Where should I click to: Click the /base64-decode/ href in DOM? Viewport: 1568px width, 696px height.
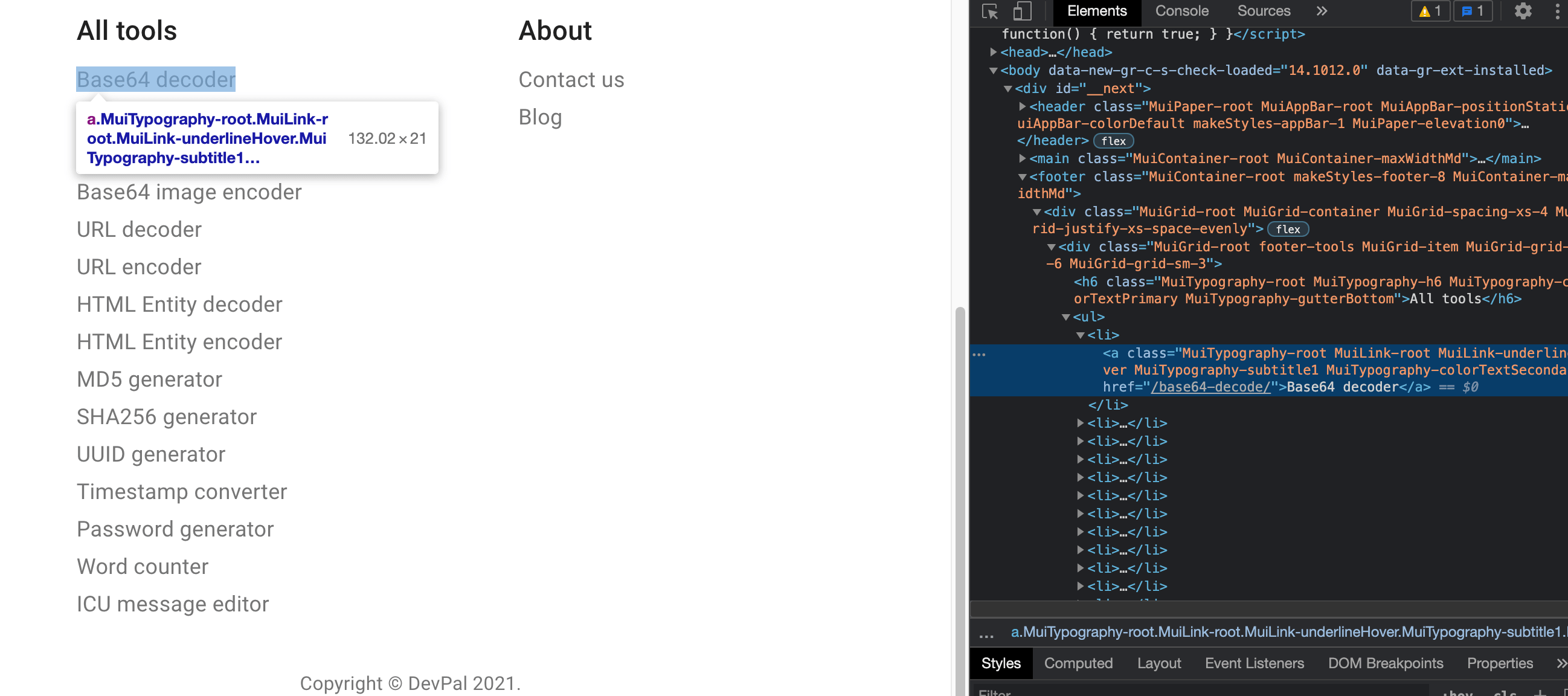pyautogui.click(x=1210, y=387)
